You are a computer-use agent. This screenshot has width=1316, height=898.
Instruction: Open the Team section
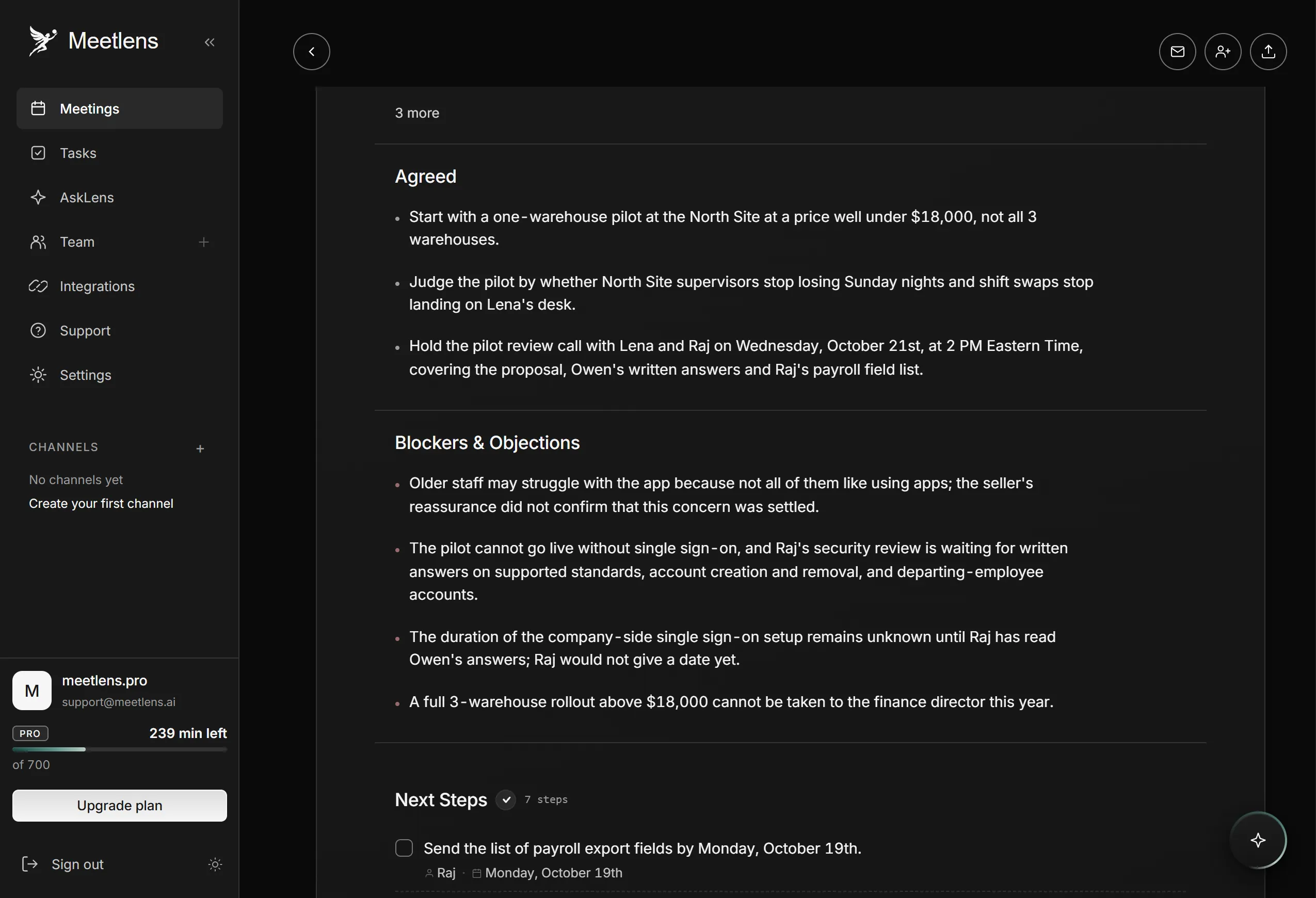pos(77,242)
